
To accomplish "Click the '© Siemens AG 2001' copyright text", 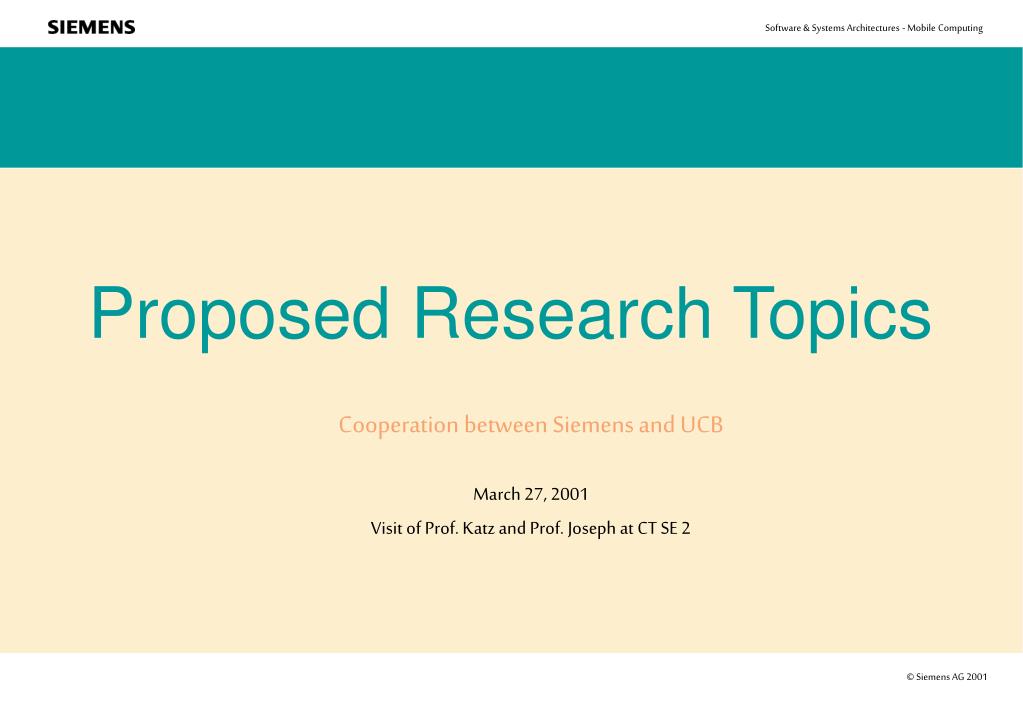I will point(947,677).
